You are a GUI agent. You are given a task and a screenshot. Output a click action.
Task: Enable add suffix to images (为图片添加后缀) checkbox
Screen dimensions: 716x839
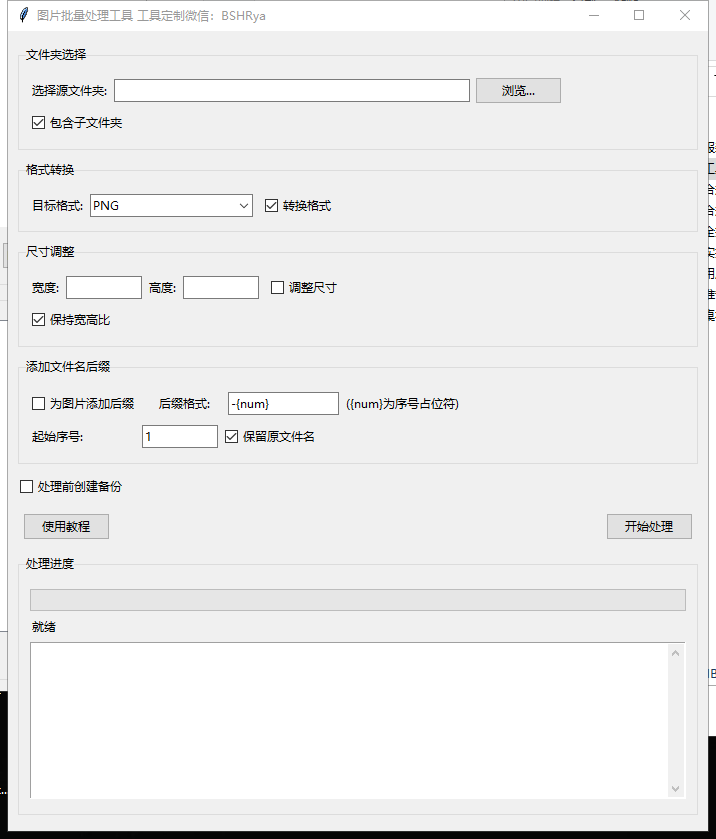[x=39, y=404]
